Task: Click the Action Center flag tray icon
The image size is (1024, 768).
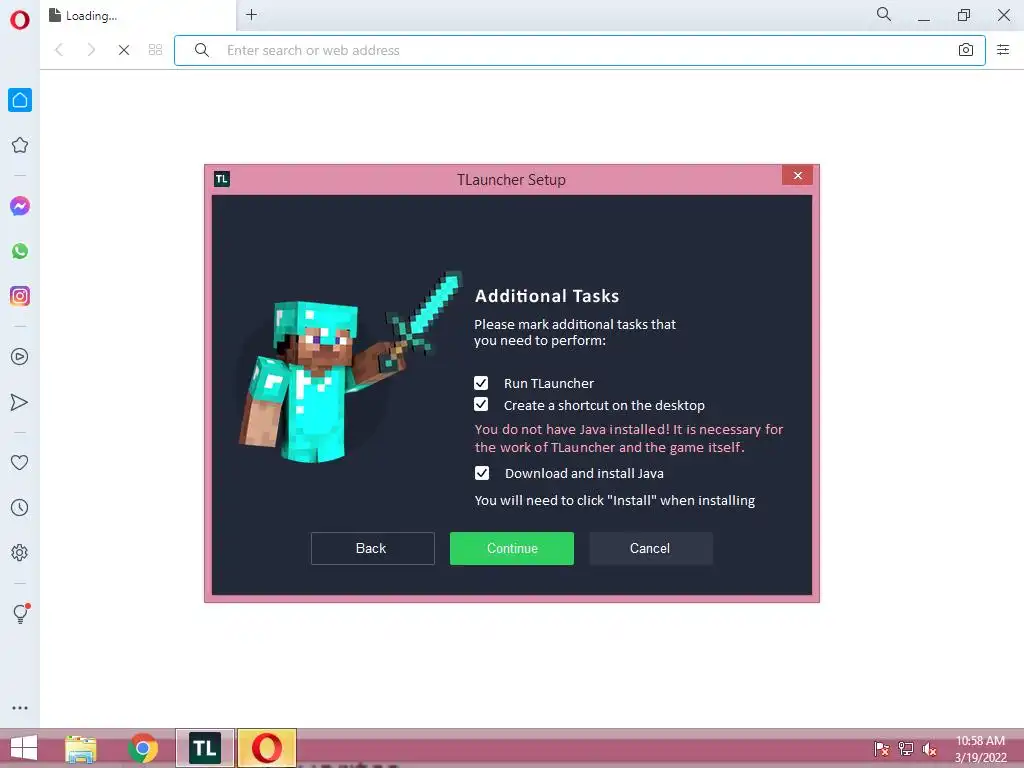Action: pyautogui.click(x=882, y=749)
